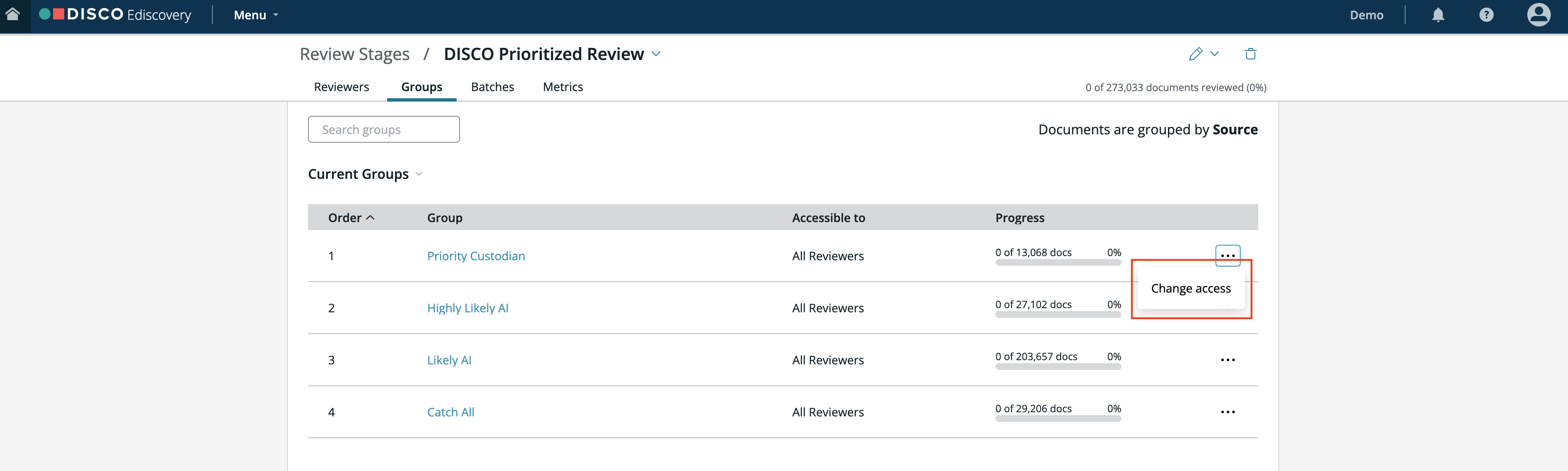Select the Groups tab
Screen dimensions: 1568x471
tap(422, 87)
